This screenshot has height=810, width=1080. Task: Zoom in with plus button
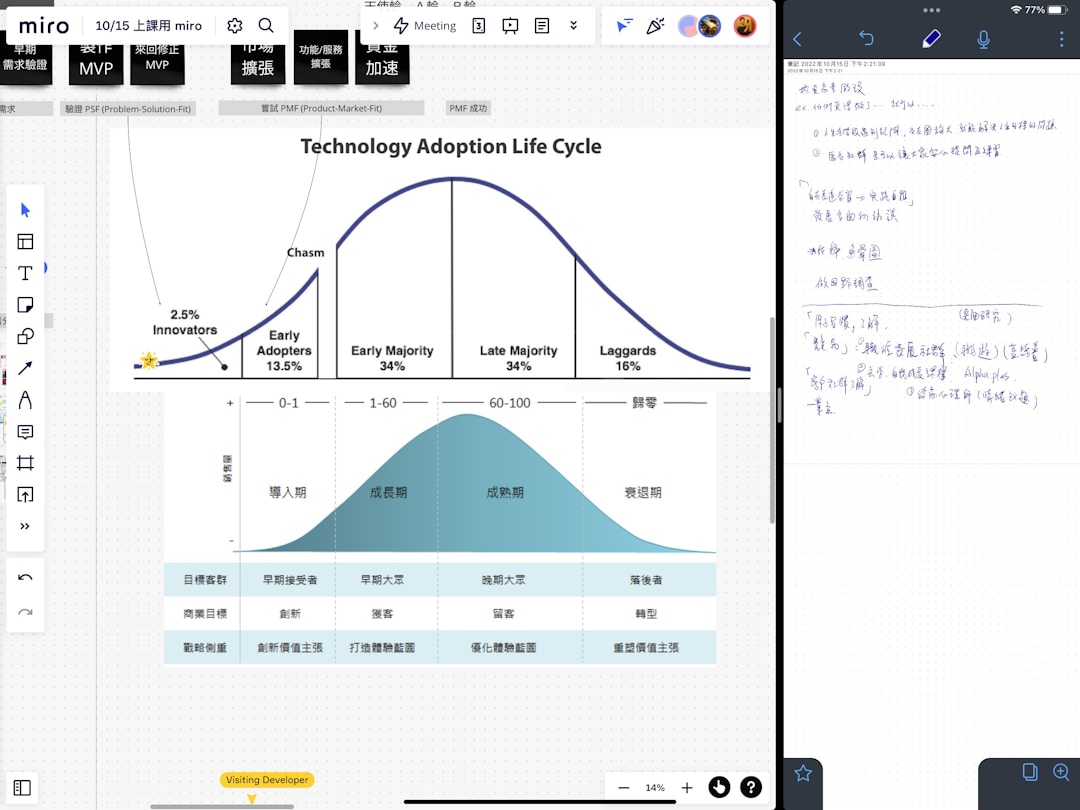pyautogui.click(x=687, y=787)
